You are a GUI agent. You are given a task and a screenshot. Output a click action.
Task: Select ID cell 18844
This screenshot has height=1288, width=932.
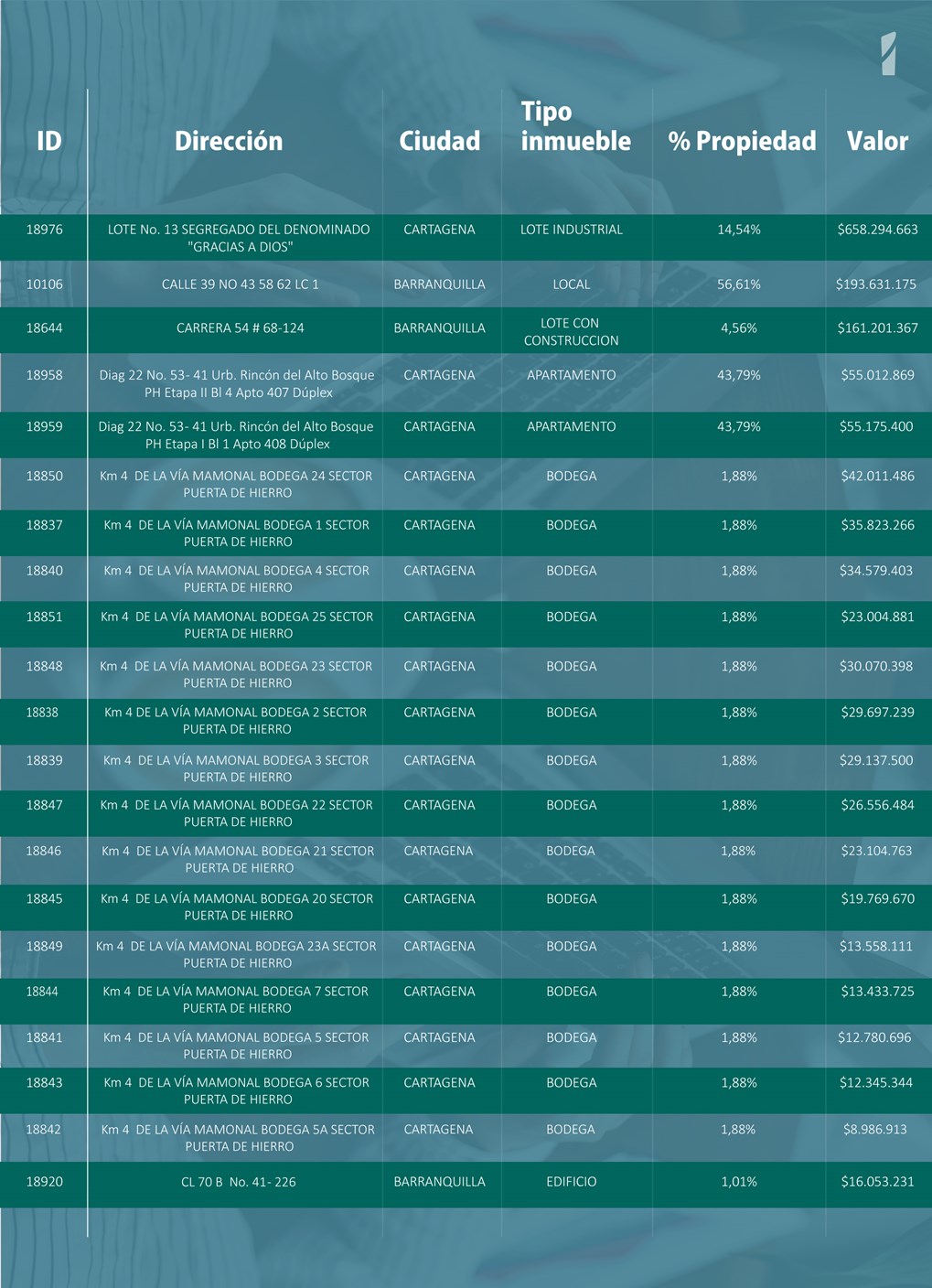[x=42, y=991]
